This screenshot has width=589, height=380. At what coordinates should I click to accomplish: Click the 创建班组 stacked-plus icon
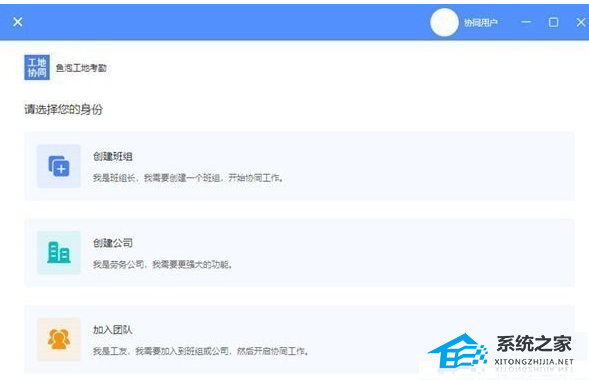pos(59,166)
